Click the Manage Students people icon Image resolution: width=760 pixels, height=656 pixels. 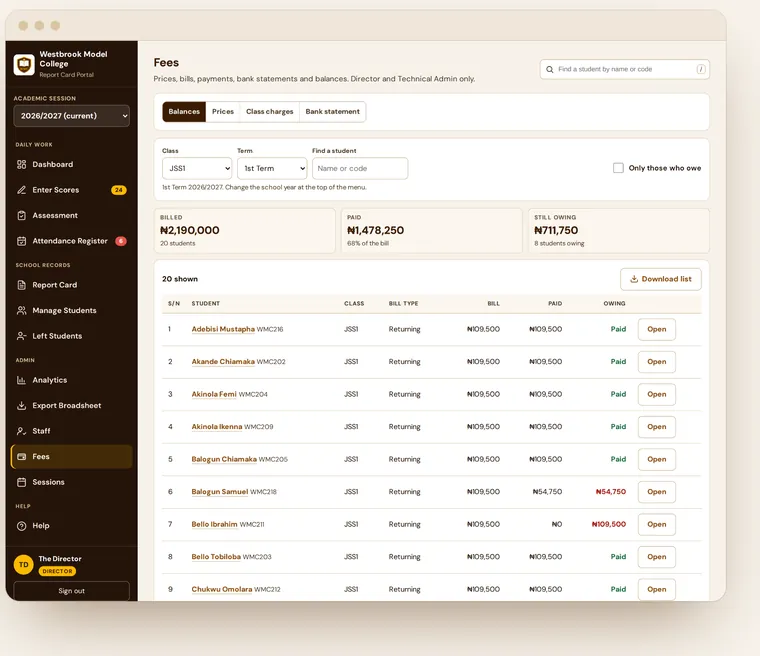[21, 310]
